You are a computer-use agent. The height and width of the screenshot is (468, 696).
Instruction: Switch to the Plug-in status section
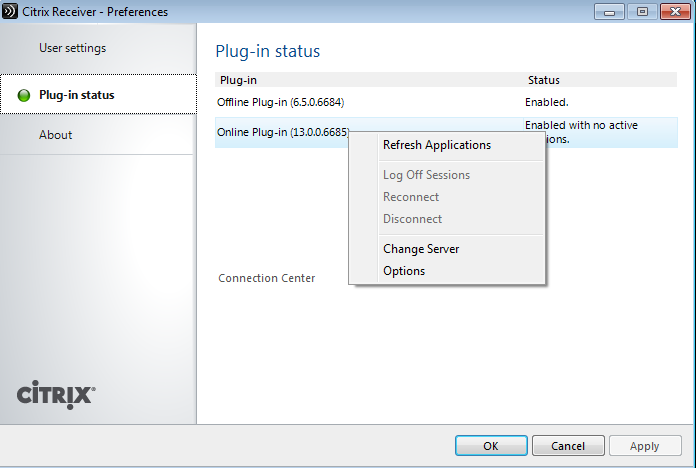click(76, 95)
